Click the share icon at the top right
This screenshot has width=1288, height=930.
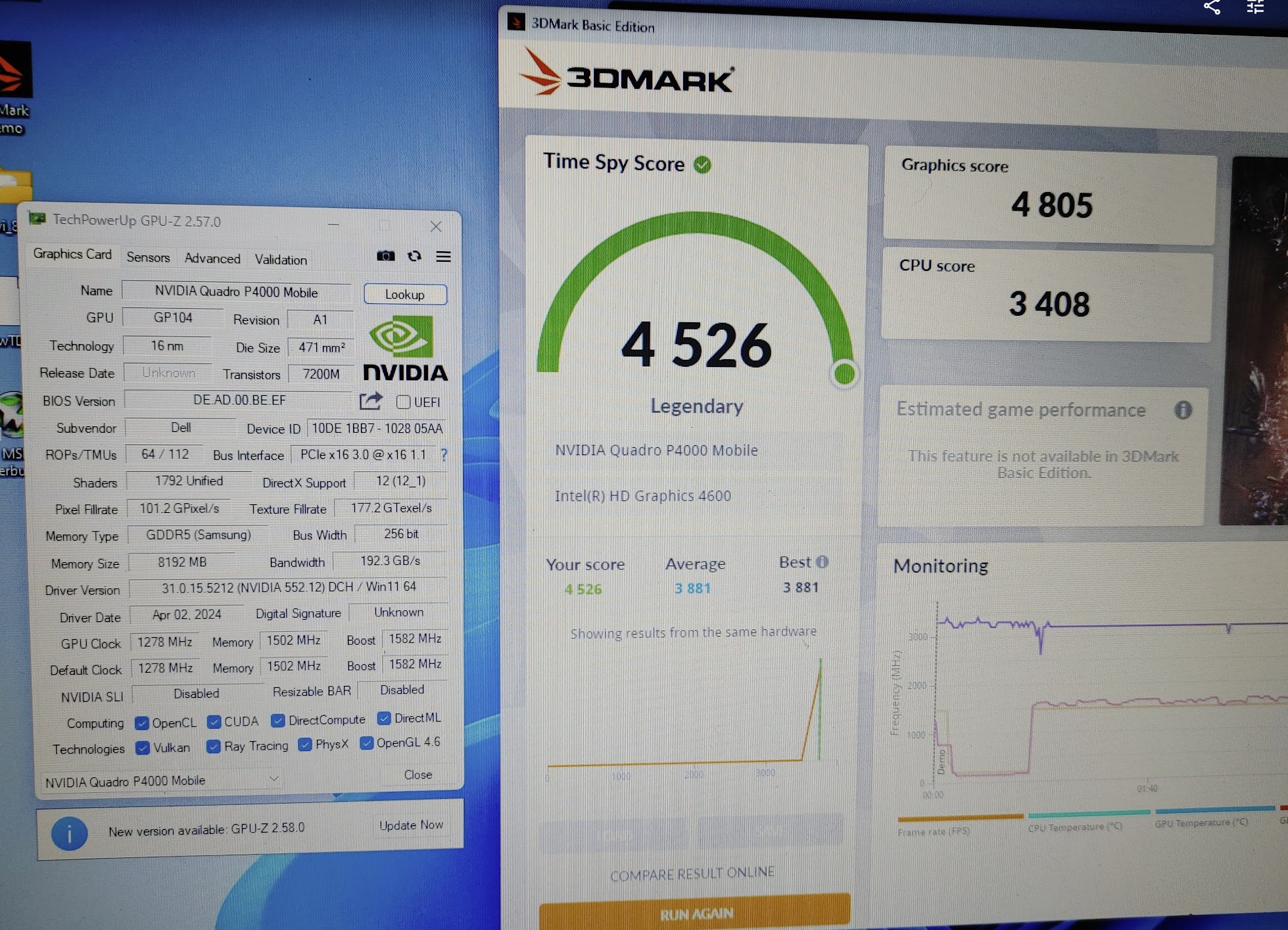1212,7
